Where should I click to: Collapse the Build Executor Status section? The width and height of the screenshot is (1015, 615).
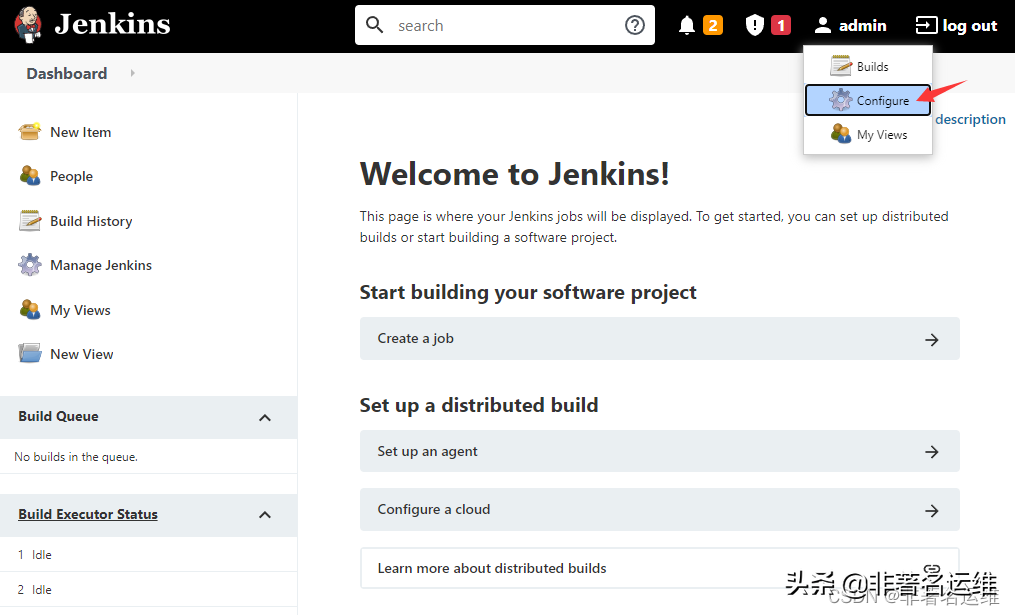[264, 514]
